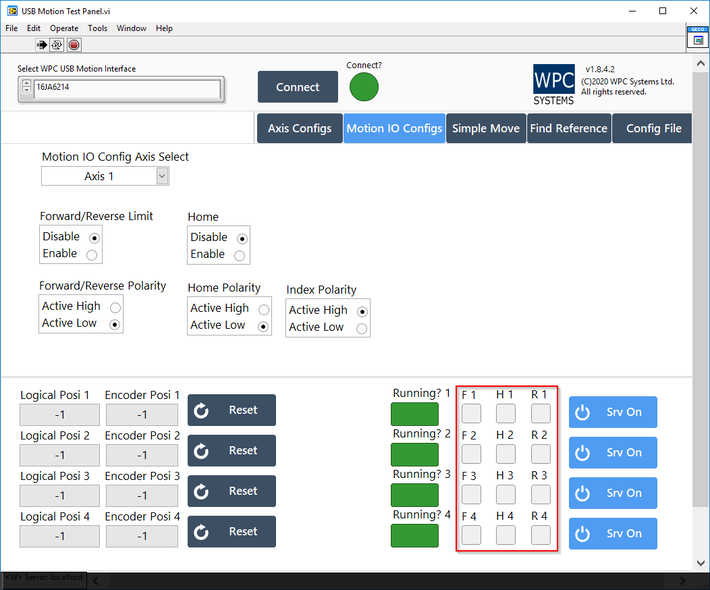Click the Srv On button for axis 1
Image resolution: width=710 pixels, height=590 pixels.
click(x=612, y=412)
